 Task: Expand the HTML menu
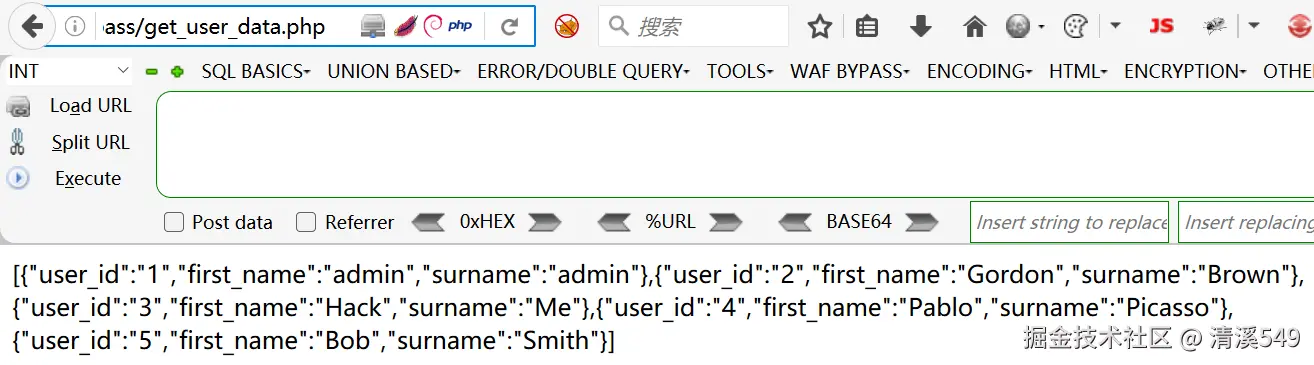tap(1078, 71)
